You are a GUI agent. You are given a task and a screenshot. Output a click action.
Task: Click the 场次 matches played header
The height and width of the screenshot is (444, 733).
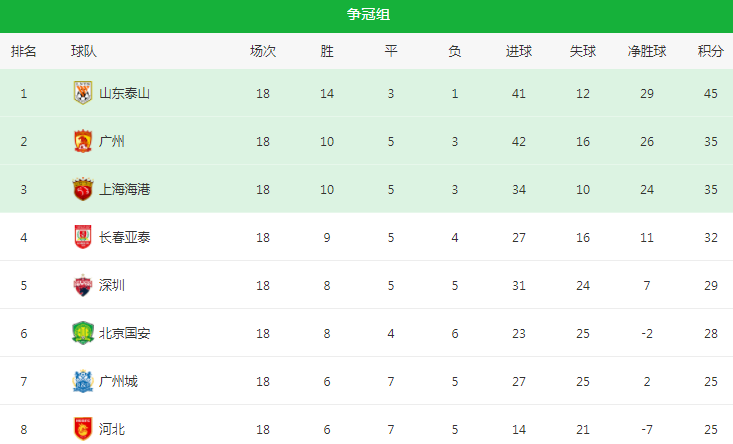click(x=263, y=50)
